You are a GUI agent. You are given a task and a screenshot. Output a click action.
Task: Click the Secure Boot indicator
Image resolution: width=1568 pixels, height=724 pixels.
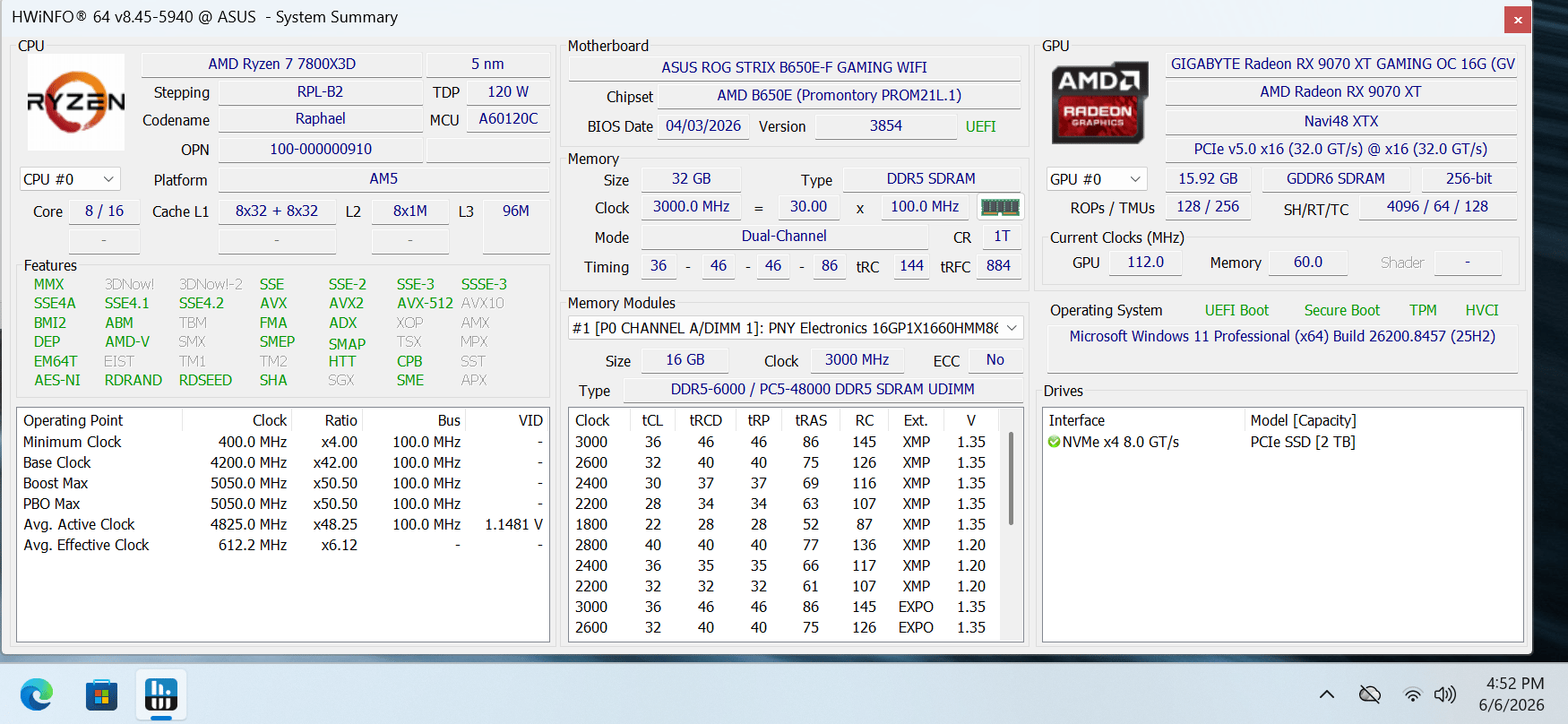pyautogui.click(x=1341, y=310)
